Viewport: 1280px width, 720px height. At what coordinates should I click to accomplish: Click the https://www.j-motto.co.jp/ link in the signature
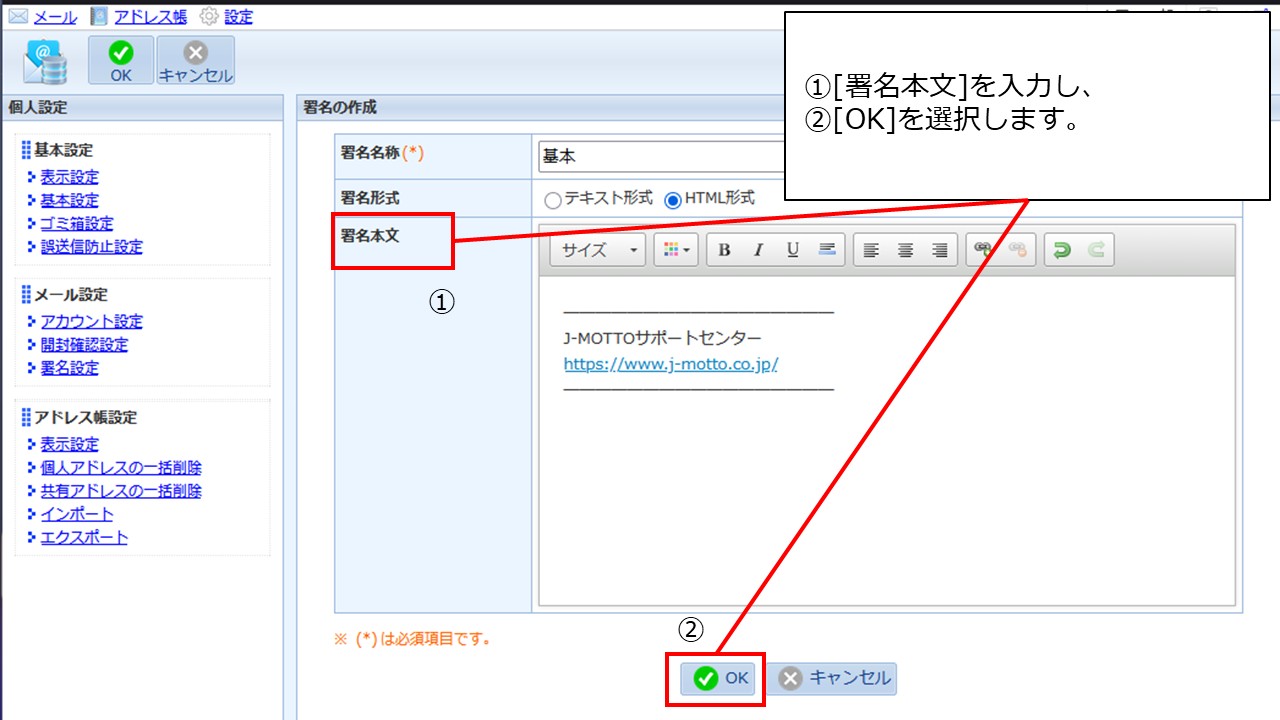pyautogui.click(x=670, y=364)
